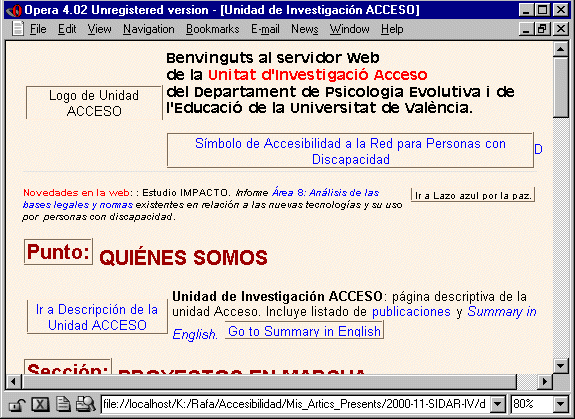Image resolution: width=575 pixels, height=419 pixels.
Task: Click the red 'Unitat d'Investigació Acceso' text
Action: click(318, 75)
